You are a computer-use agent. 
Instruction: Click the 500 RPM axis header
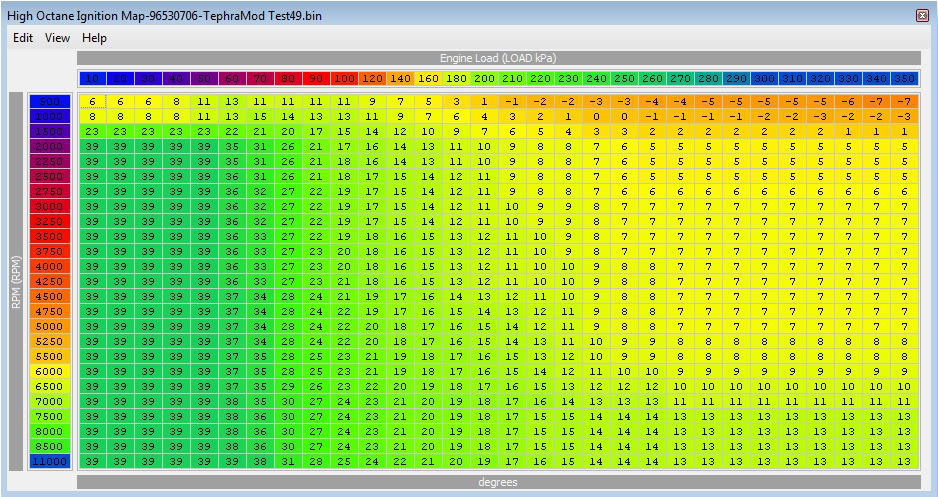[x=50, y=101]
